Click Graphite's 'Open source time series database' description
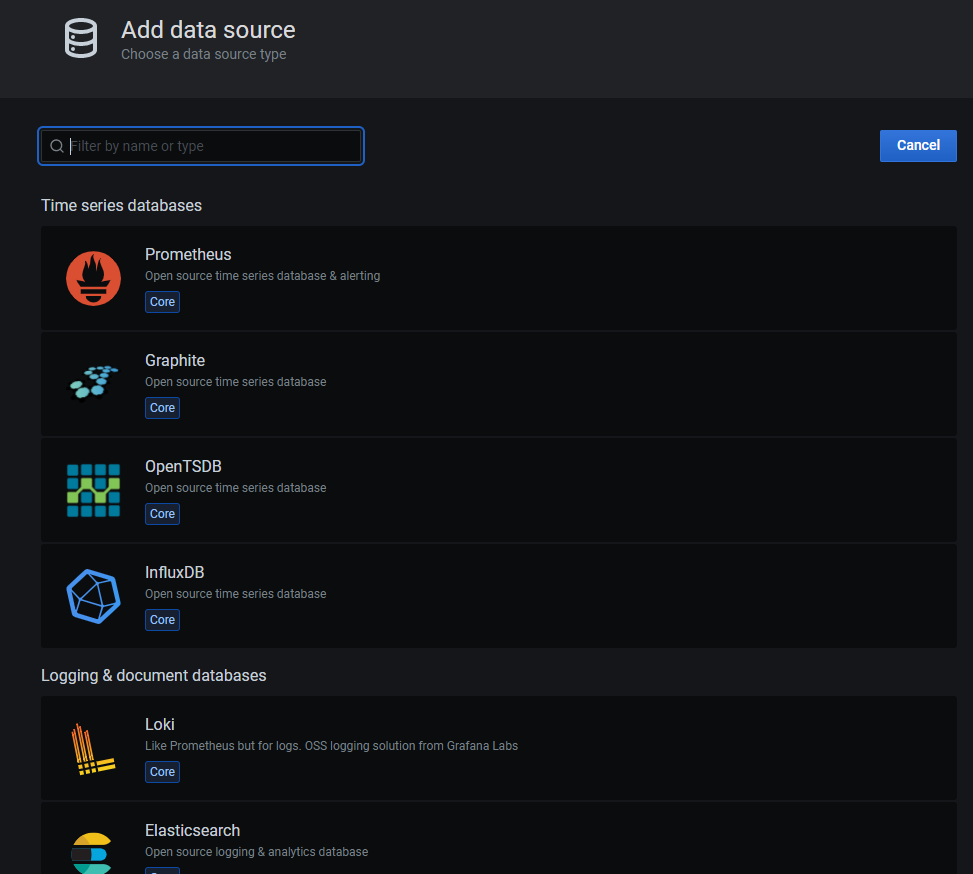This screenshot has width=973, height=874. 236,382
